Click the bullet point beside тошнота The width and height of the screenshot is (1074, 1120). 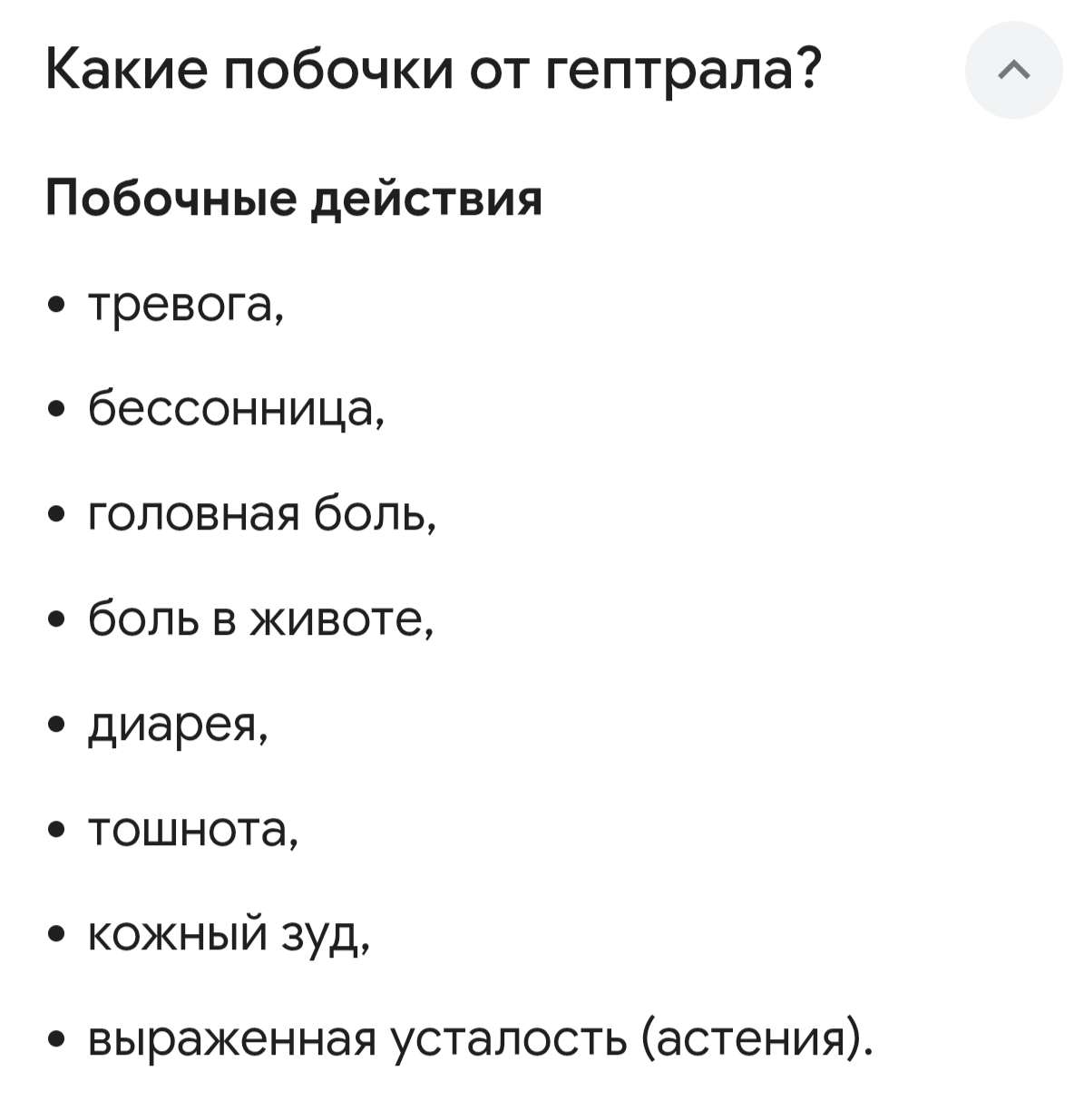pos(58,831)
